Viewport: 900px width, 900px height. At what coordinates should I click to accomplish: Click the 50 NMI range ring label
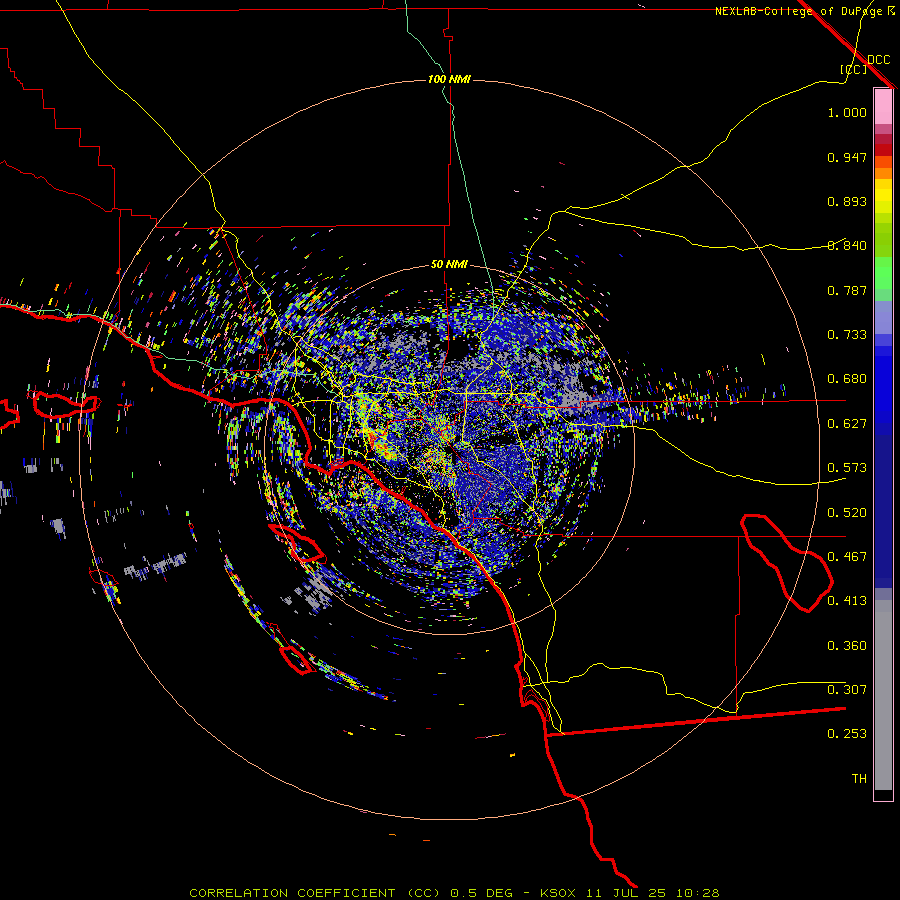point(449,264)
